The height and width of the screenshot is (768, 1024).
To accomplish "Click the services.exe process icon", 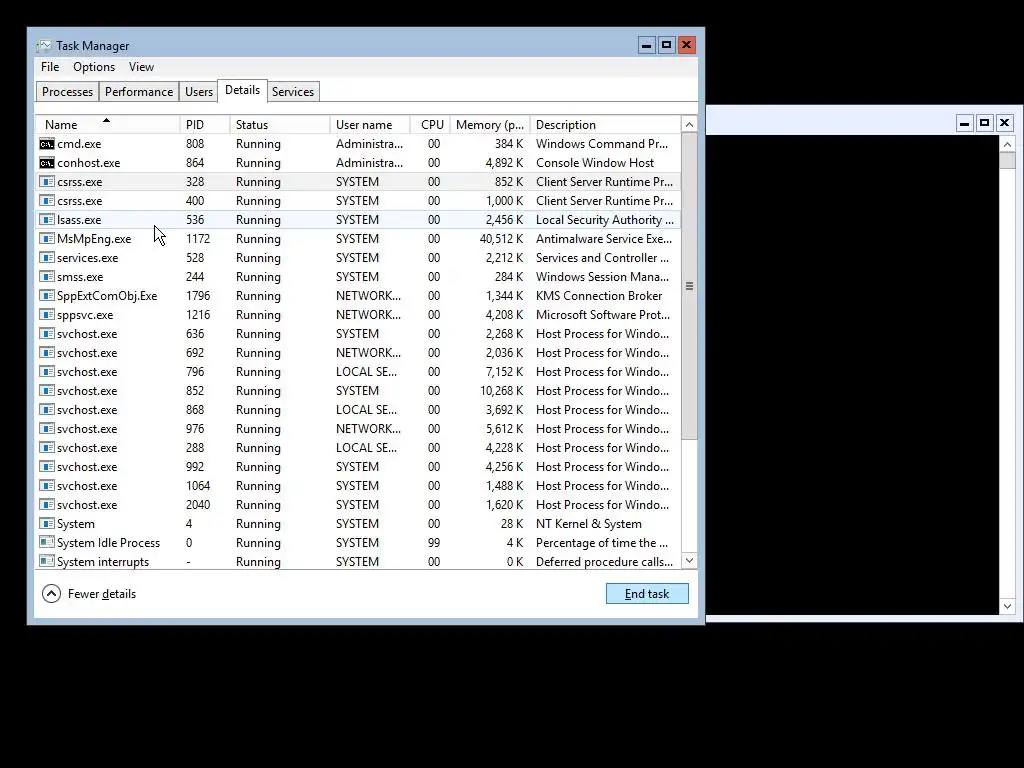I will point(46,257).
